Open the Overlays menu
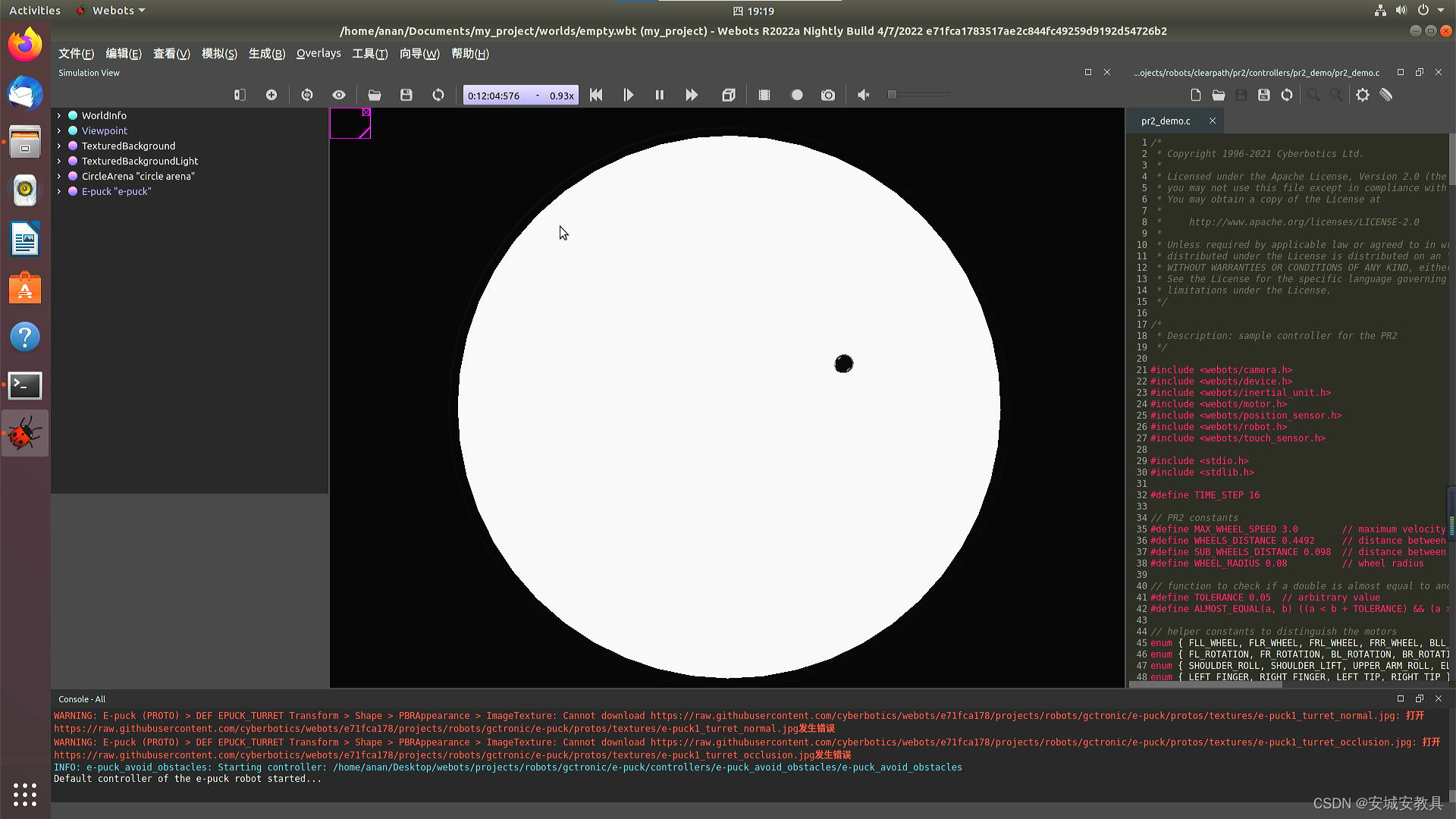Image resolution: width=1456 pixels, height=819 pixels. click(318, 54)
